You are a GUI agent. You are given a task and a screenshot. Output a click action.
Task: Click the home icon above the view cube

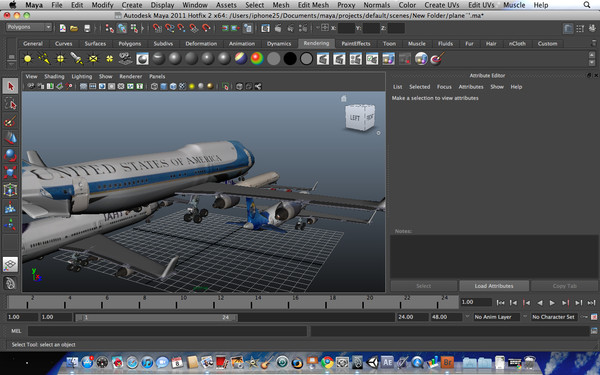pos(344,99)
